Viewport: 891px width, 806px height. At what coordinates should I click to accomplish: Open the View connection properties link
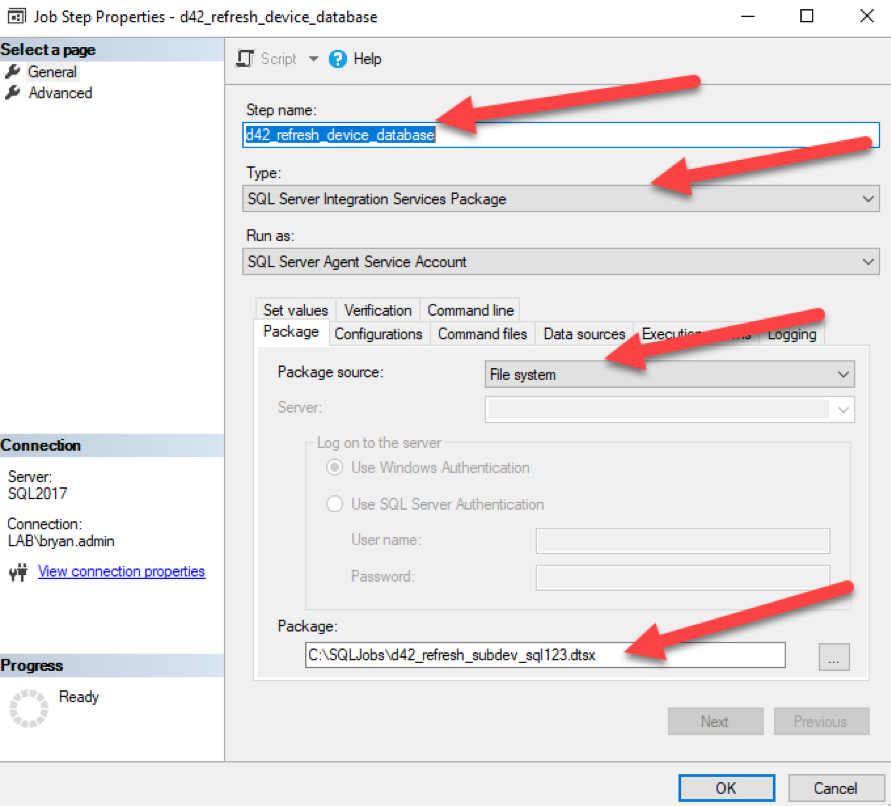click(x=121, y=572)
